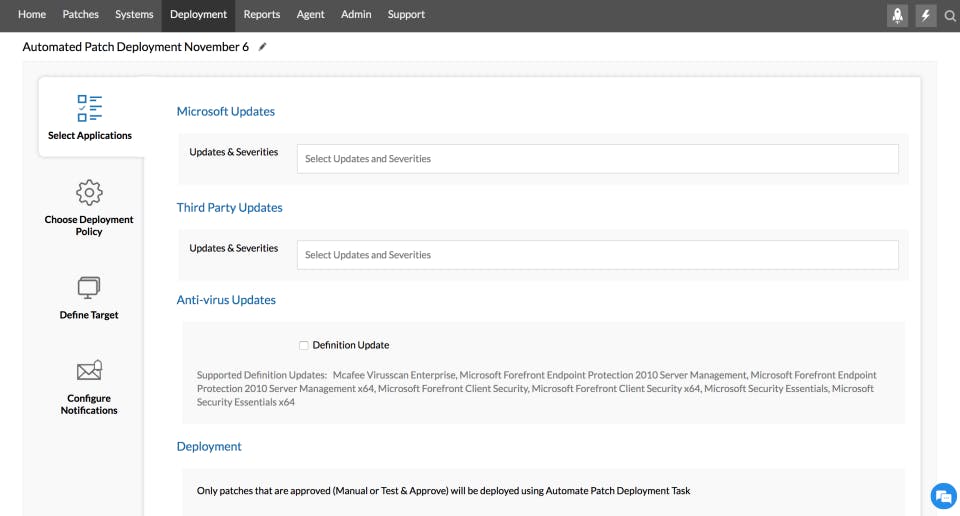This screenshot has width=960, height=516.
Task: Go to Define Target step label
Action: click(89, 315)
